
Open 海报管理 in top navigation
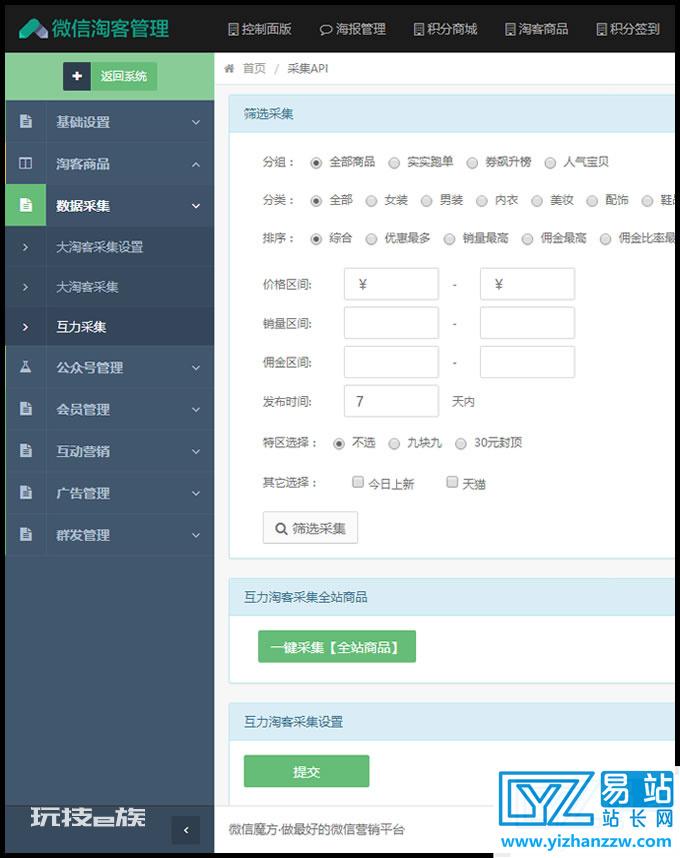353,29
